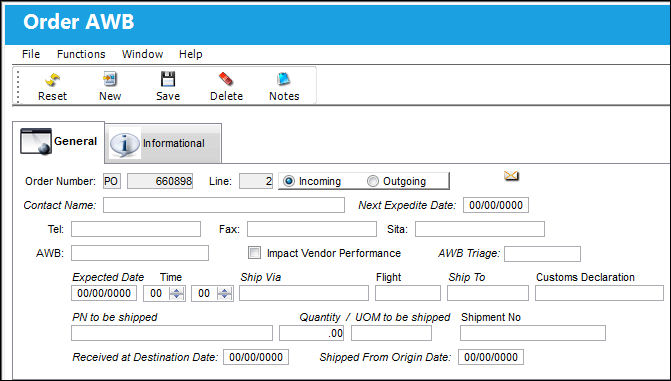Click the Next Expedite Date field

coord(496,205)
